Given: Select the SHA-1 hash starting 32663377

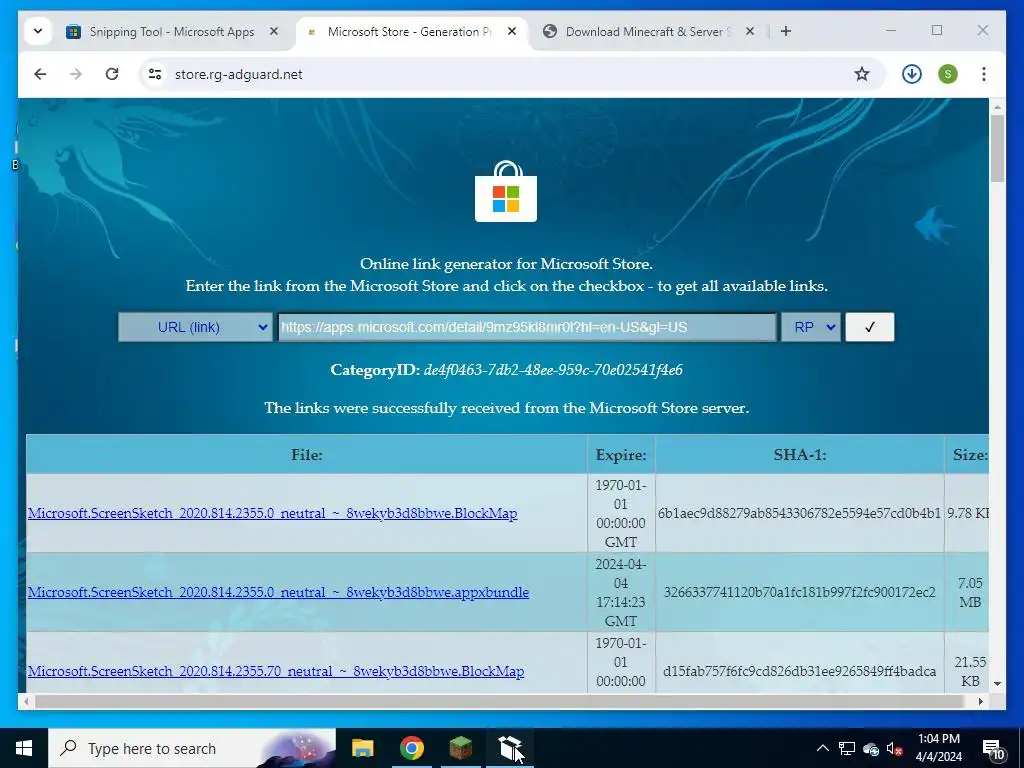Looking at the screenshot, I should click(799, 592).
